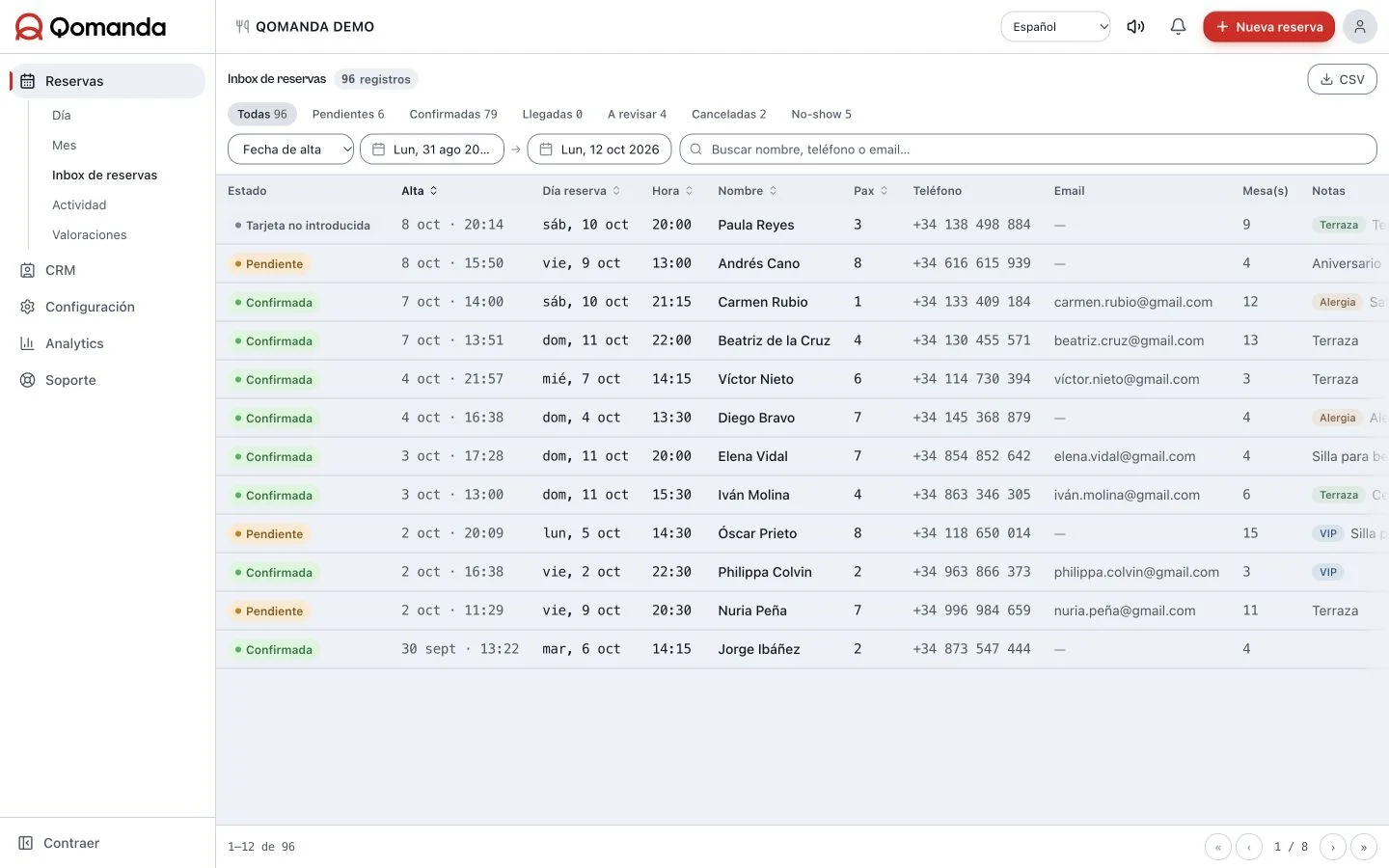Open the start date picker Lun, 31 ago

coord(432,149)
